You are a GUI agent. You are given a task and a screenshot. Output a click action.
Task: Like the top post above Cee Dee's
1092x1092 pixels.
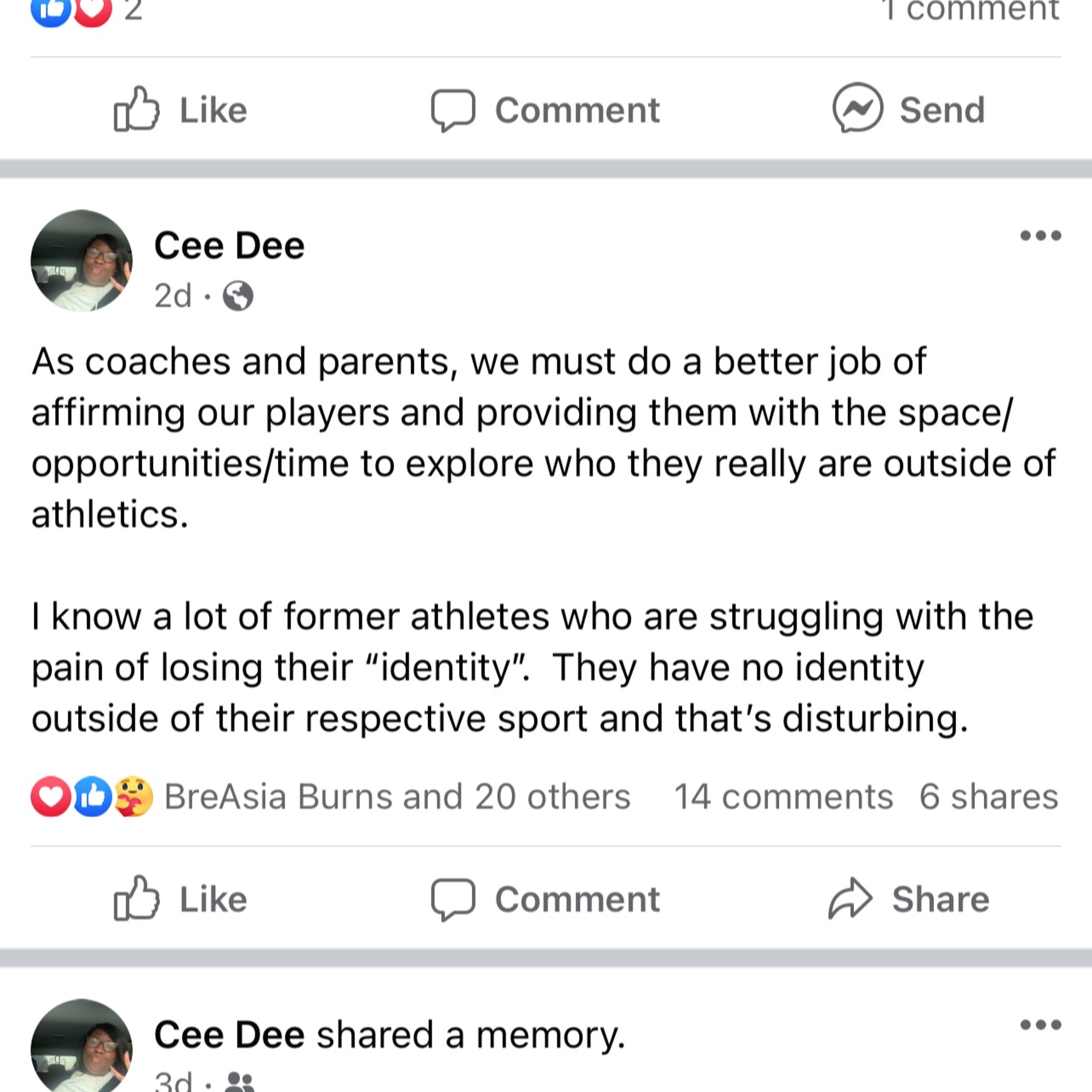point(181,109)
